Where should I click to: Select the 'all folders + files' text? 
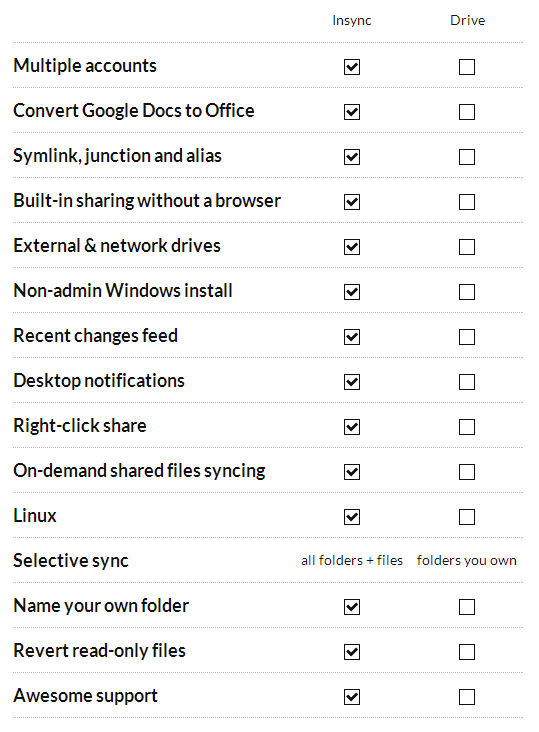pyautogui.click(x=352, y=560)
